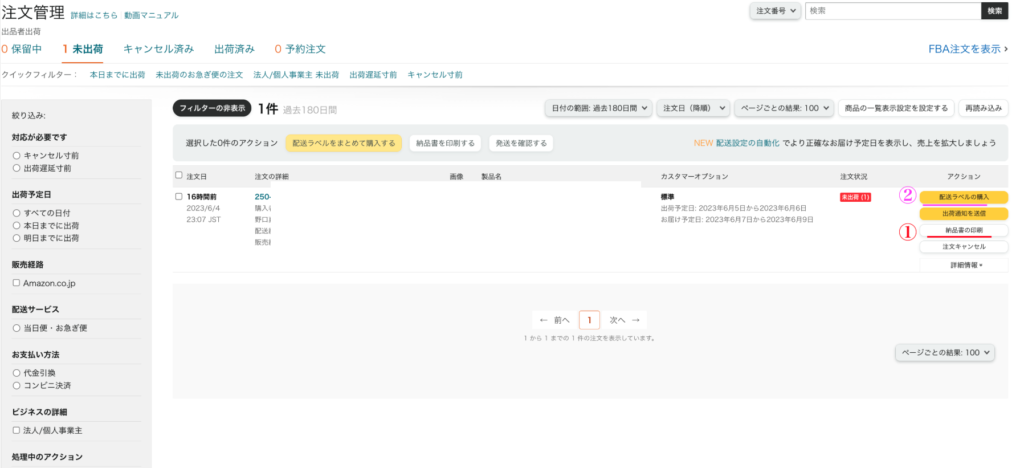Click the 検索 search button
The image size is (1024, 468).
(x=994, y=10)
